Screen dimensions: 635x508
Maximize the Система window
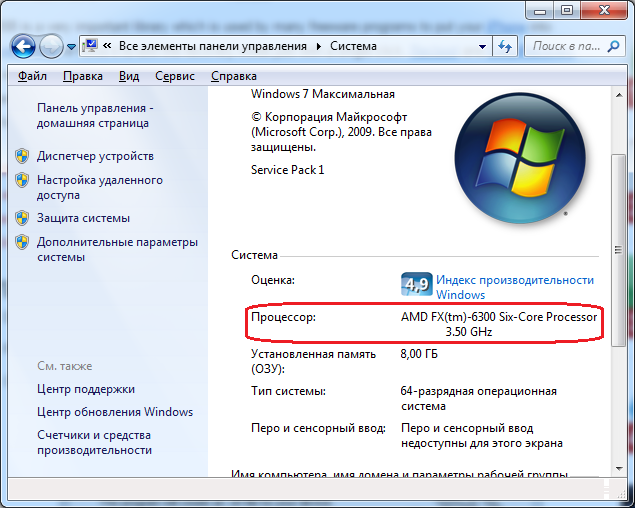567,11
